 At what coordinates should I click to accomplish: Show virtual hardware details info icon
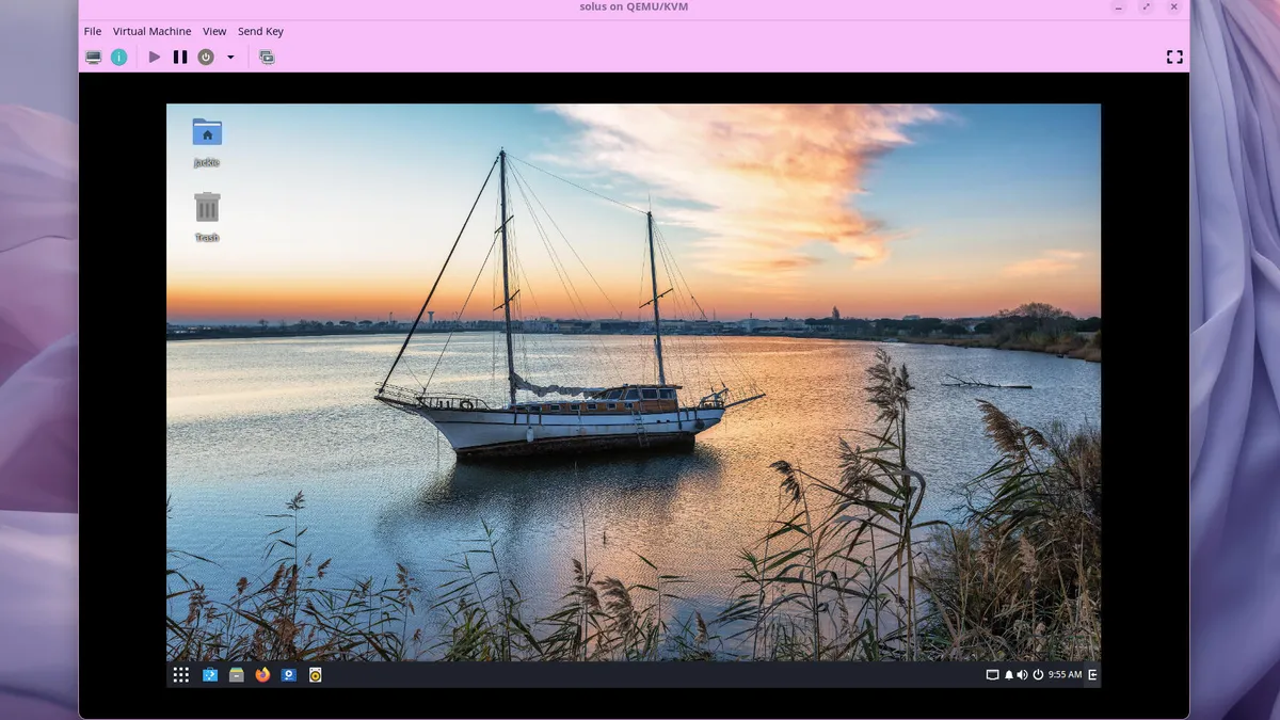[x=119, y=57]
